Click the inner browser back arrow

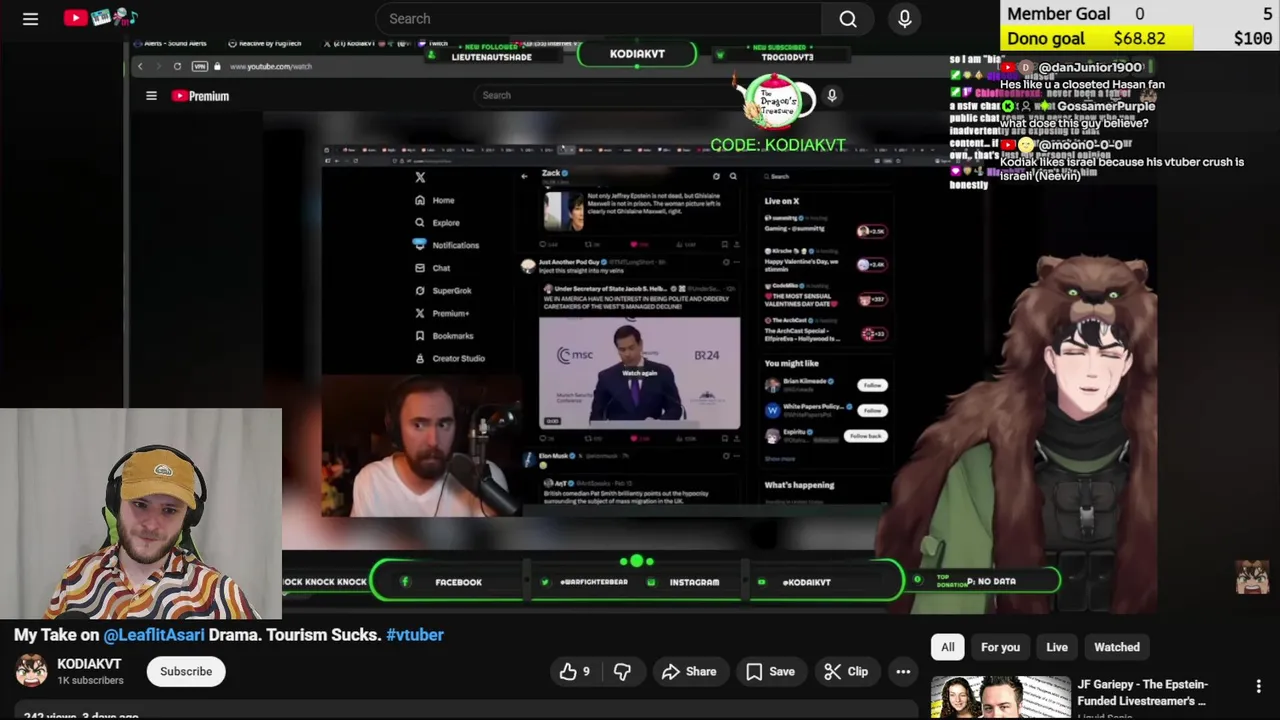140,66
